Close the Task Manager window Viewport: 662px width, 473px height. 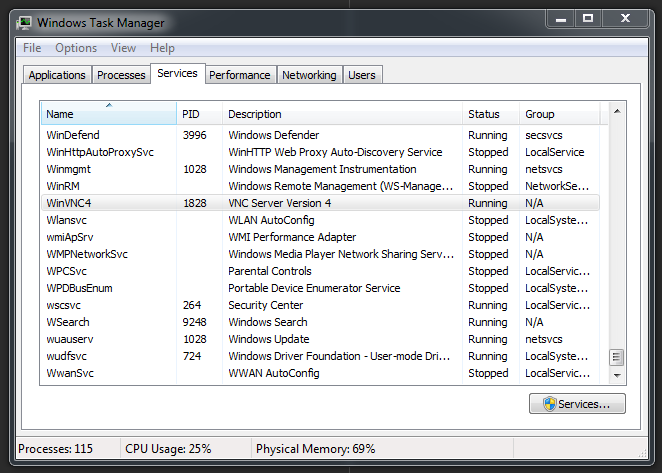[x=625, y=19]
